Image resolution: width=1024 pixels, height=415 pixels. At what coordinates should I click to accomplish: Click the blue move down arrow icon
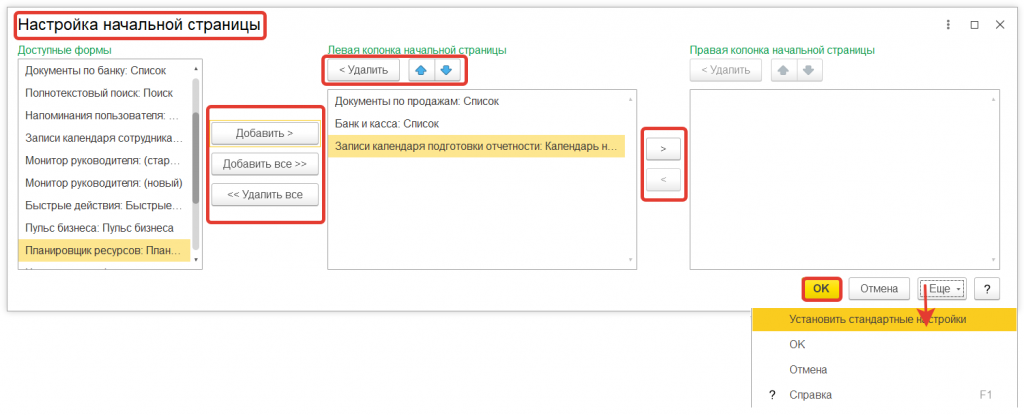445,70
